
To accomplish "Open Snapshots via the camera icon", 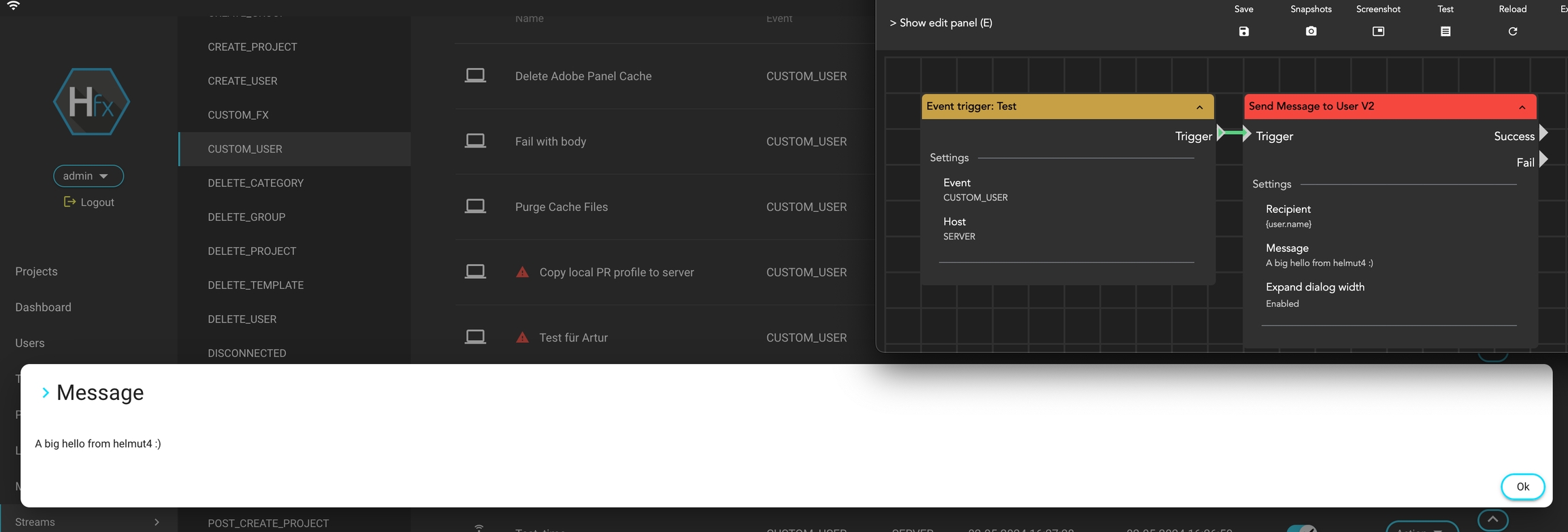I will pyautogui.click(x=1311, y=31).
